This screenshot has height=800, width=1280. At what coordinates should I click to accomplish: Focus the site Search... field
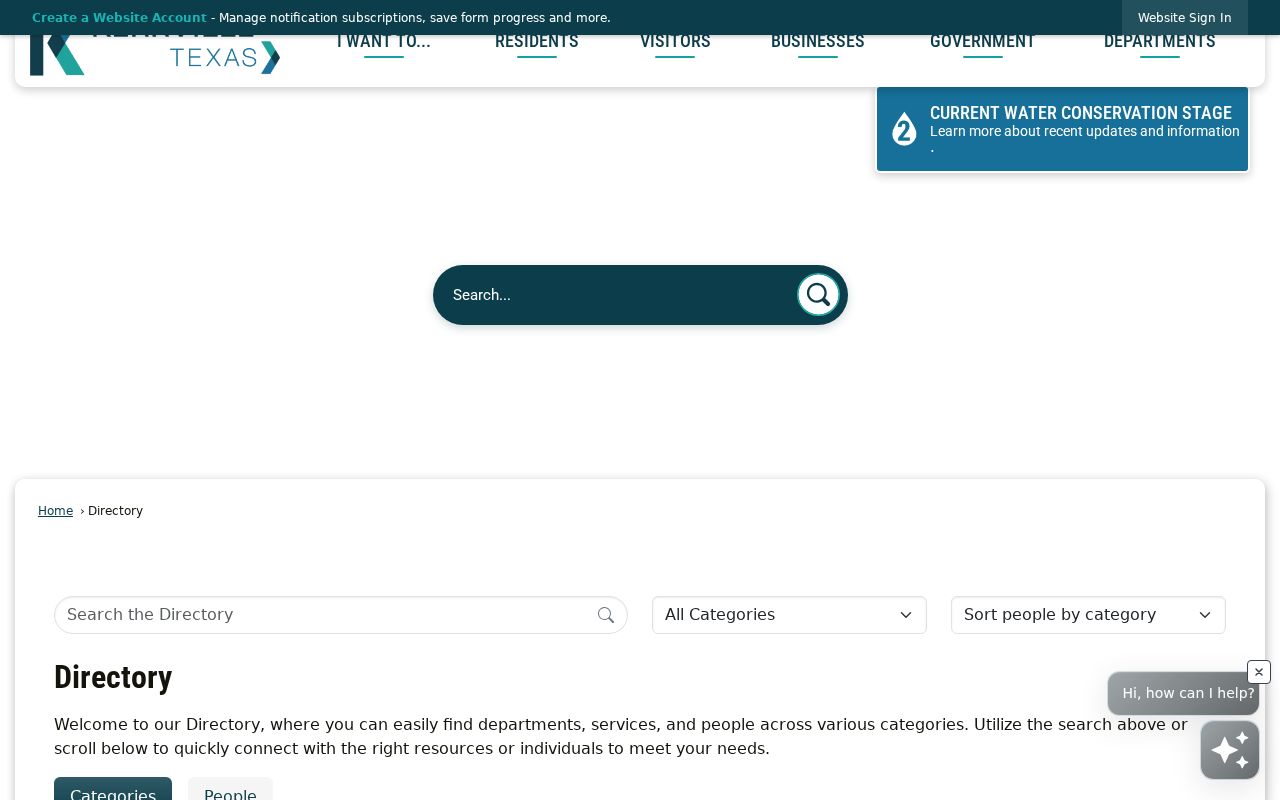click(620, 295)
